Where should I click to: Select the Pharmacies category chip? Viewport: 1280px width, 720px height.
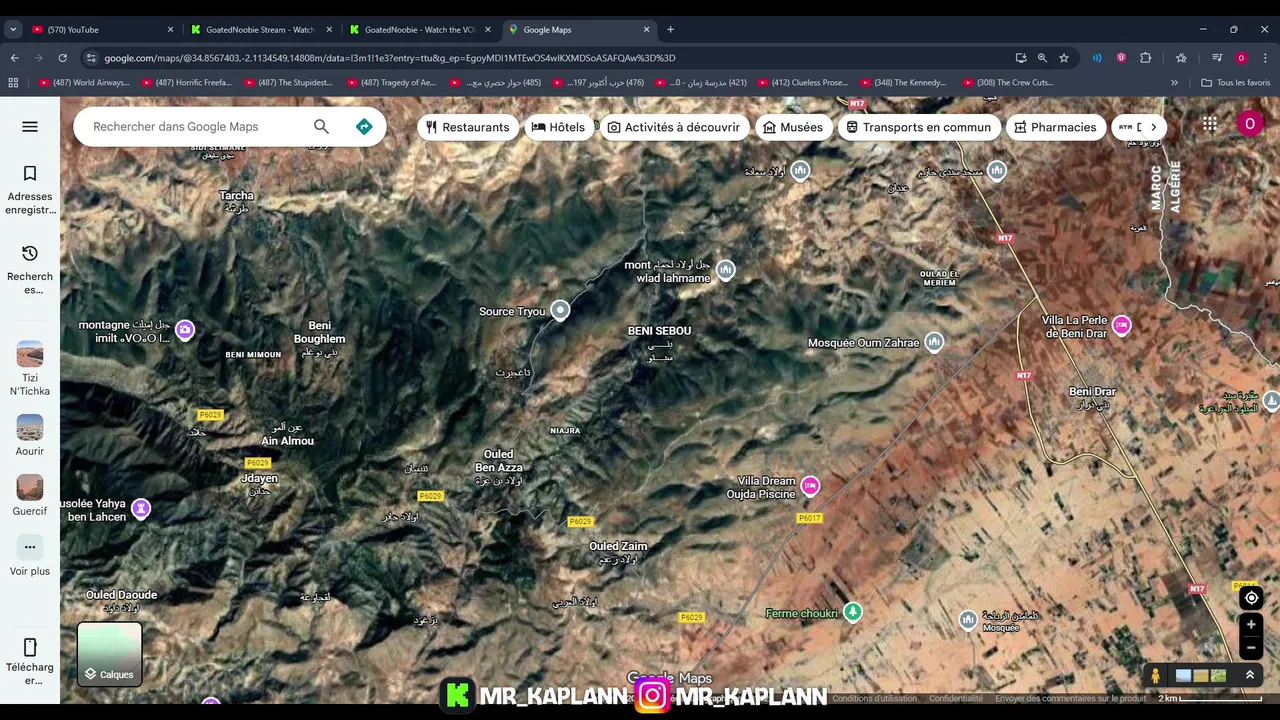click(x=1055, y=127)
